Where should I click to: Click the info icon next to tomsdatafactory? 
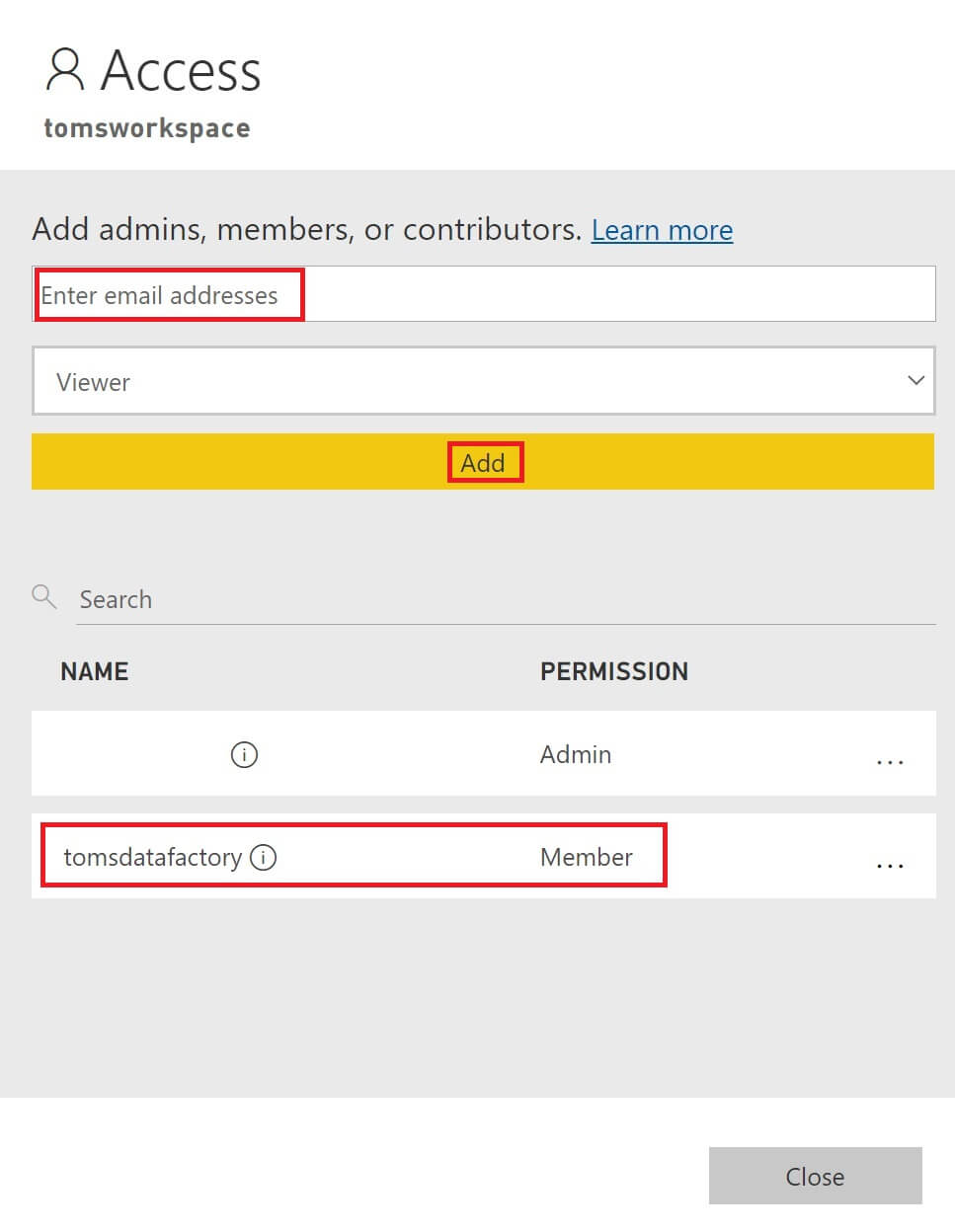(263, 858)
